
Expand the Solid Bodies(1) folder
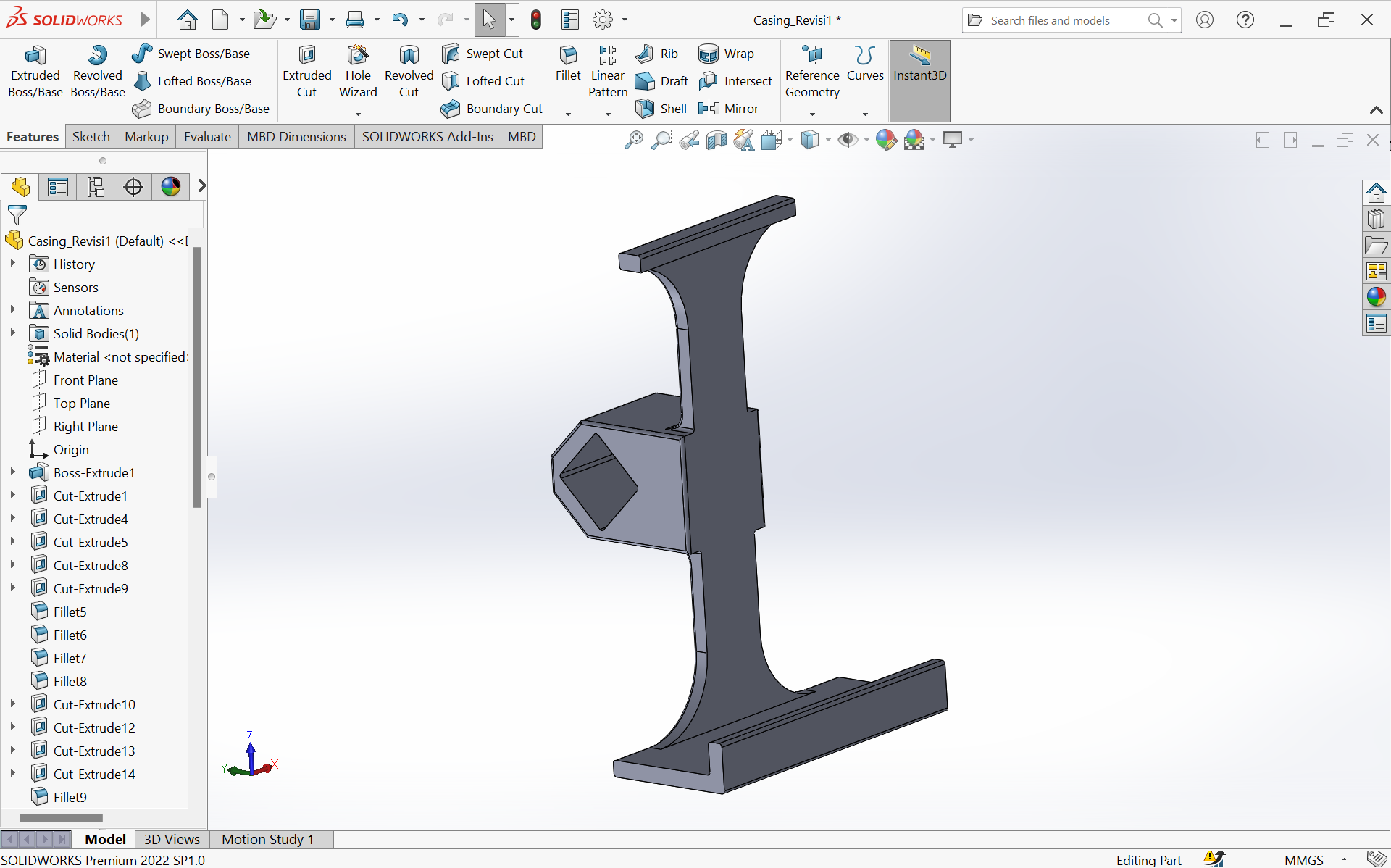coord(12,333)
